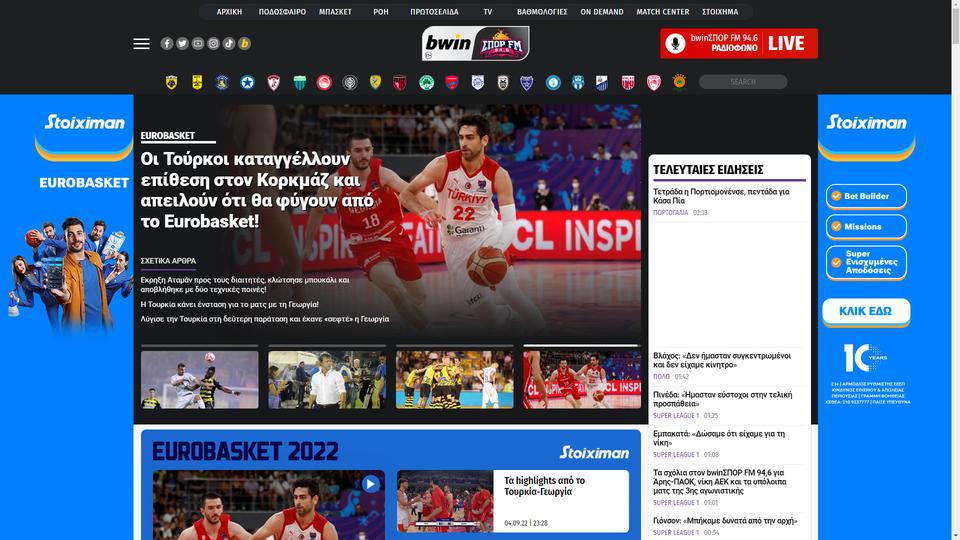Select the OFI black-white circle logo
This screenshot has width=960, height=540.
[350, 82]
